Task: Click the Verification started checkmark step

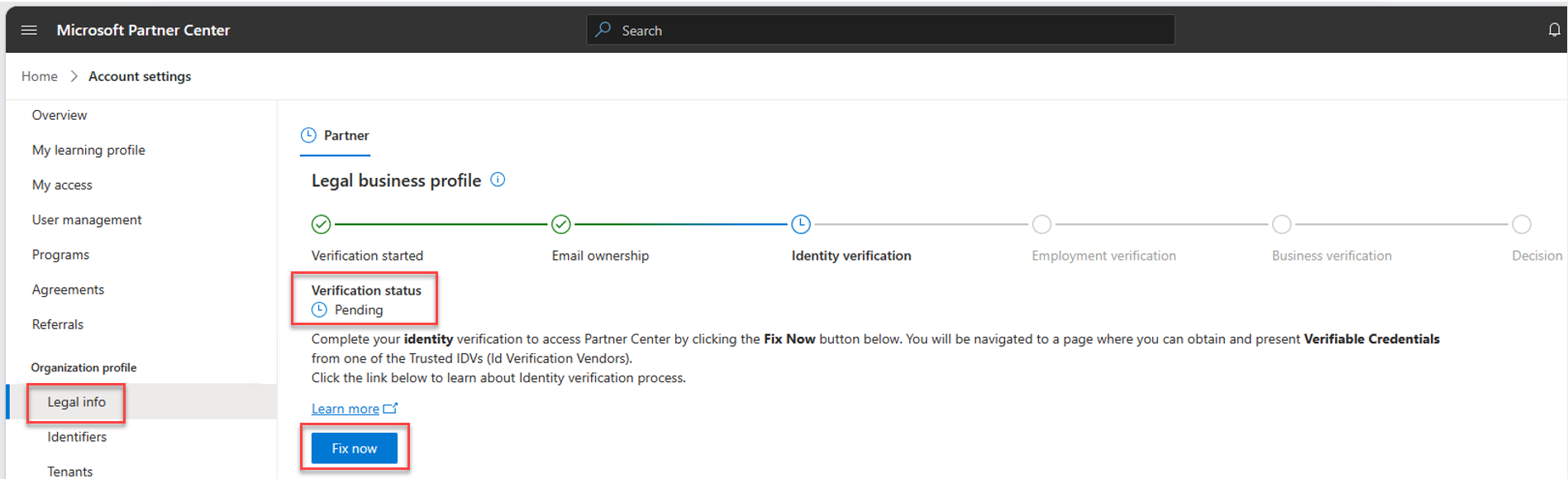Action: click(322, 224)
